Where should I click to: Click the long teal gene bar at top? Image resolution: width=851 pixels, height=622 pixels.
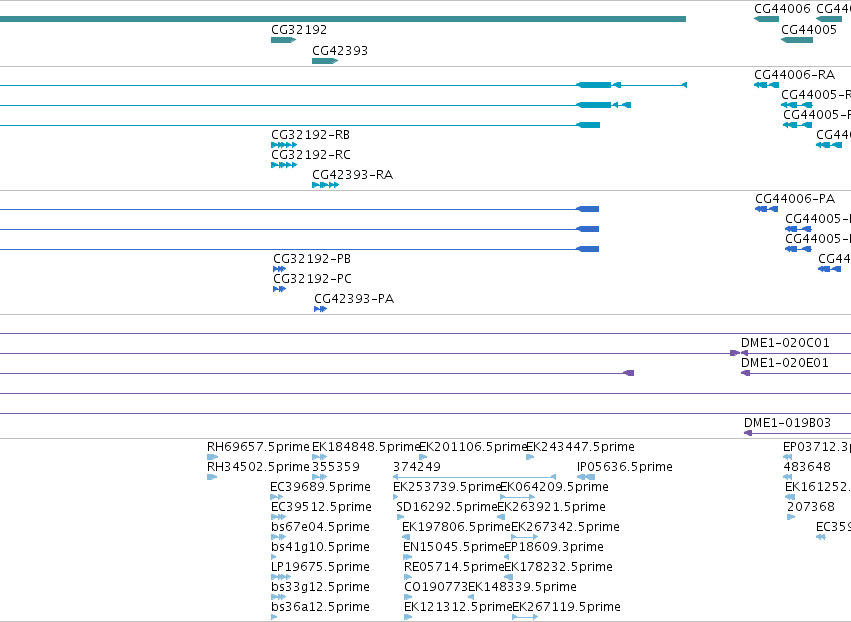coord(343,19)
